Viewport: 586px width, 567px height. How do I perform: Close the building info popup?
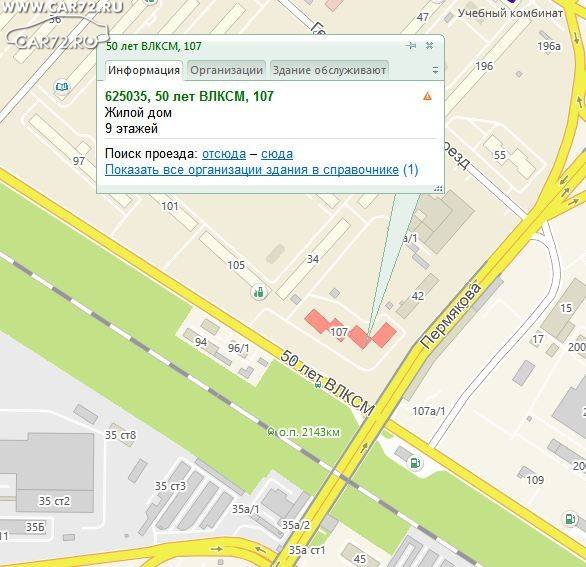429,46
